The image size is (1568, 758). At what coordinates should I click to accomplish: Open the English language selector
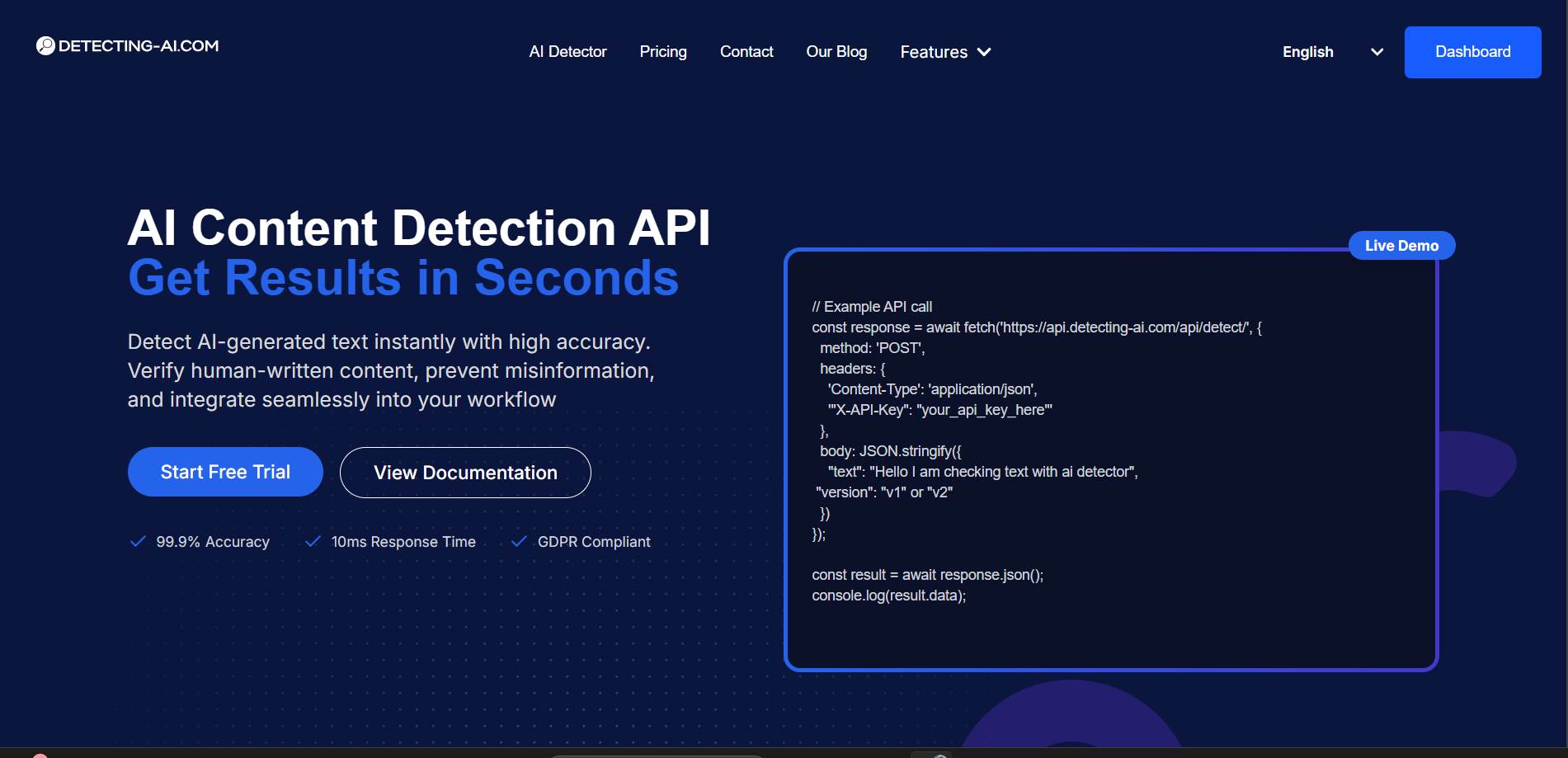click(1307, 52)
